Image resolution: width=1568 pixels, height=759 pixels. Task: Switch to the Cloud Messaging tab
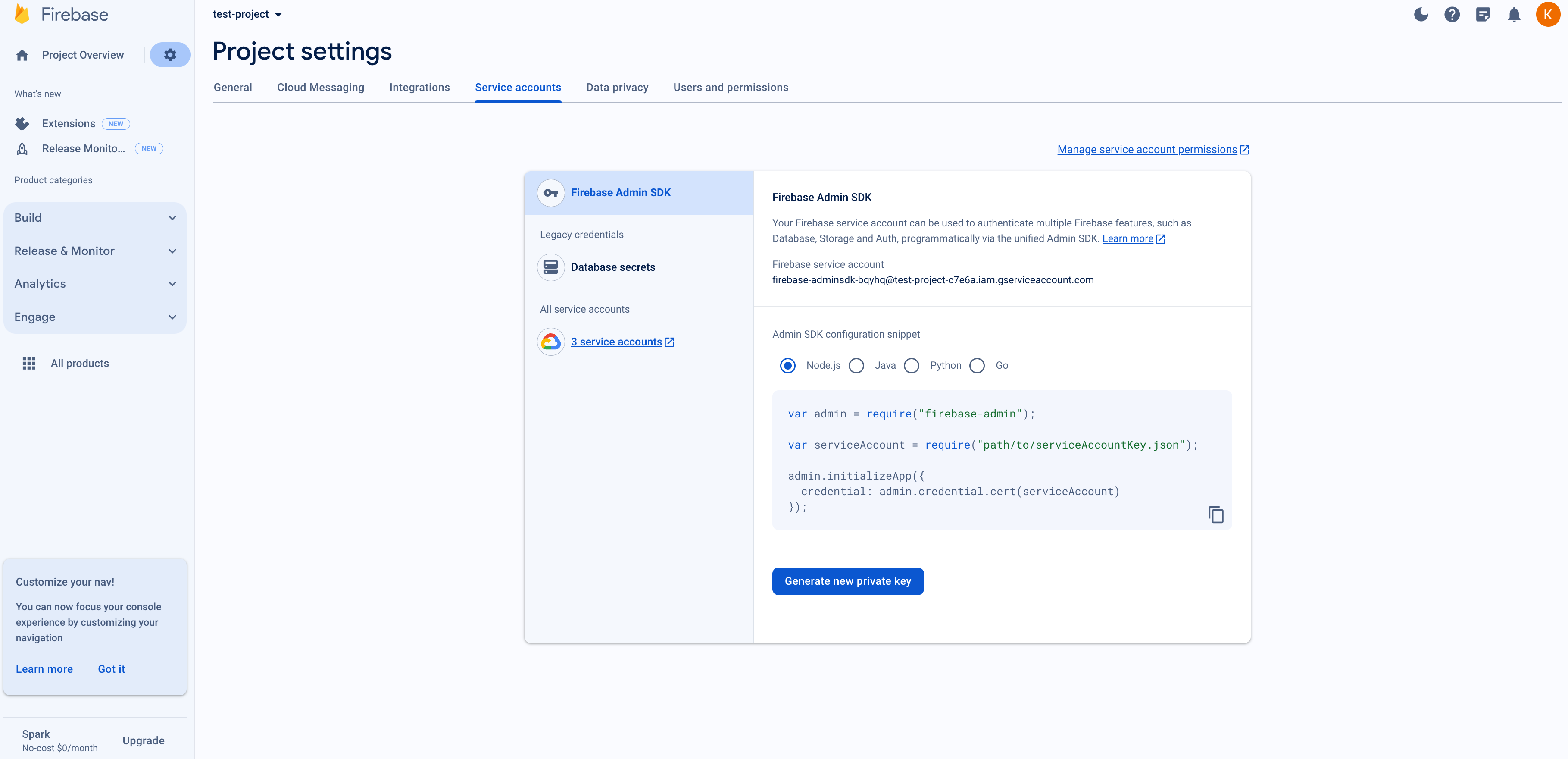320,87
